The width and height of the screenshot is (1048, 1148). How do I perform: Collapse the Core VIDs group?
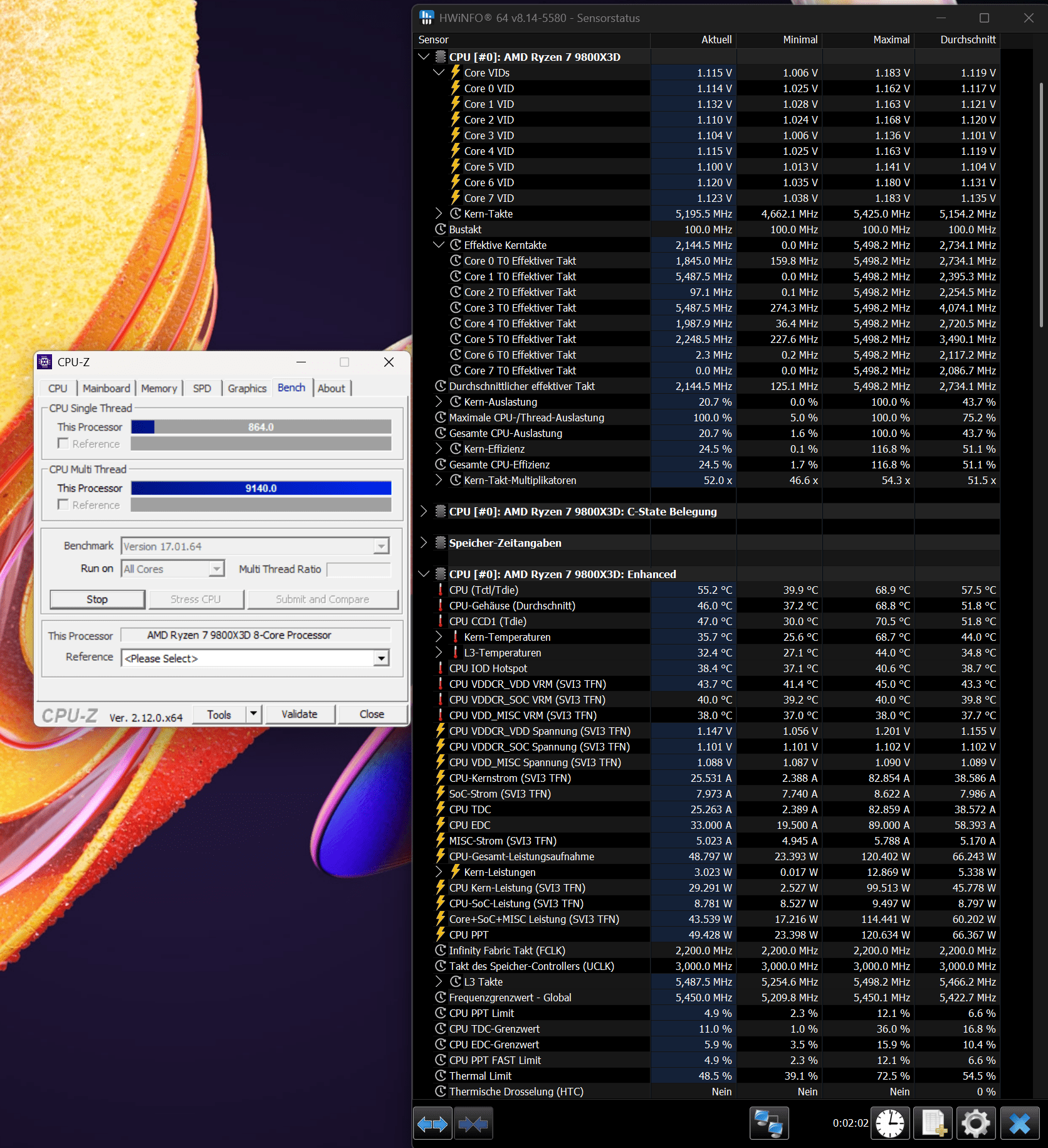(439, 73)
